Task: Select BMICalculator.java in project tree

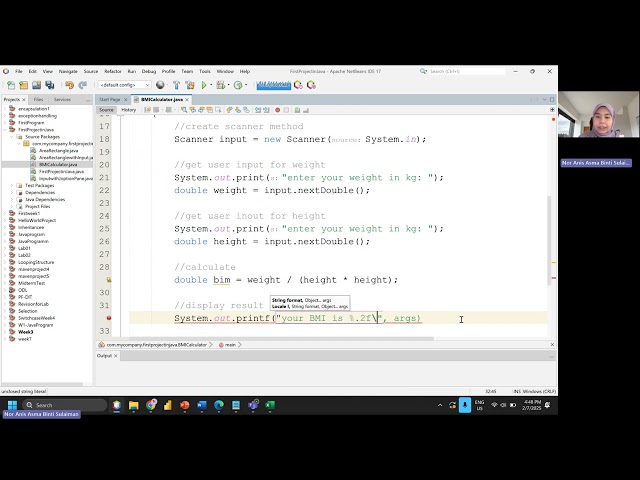Action: (58, 164)
